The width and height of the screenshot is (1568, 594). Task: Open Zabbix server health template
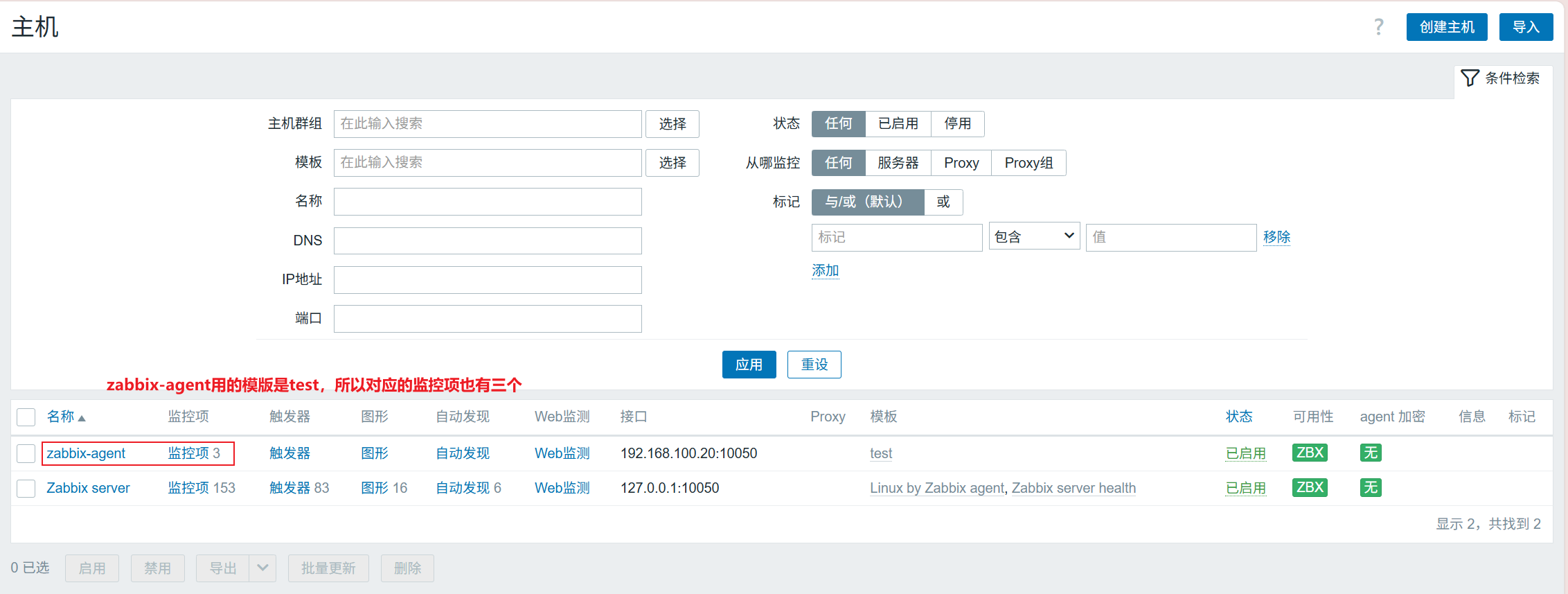click(1073, 488)
